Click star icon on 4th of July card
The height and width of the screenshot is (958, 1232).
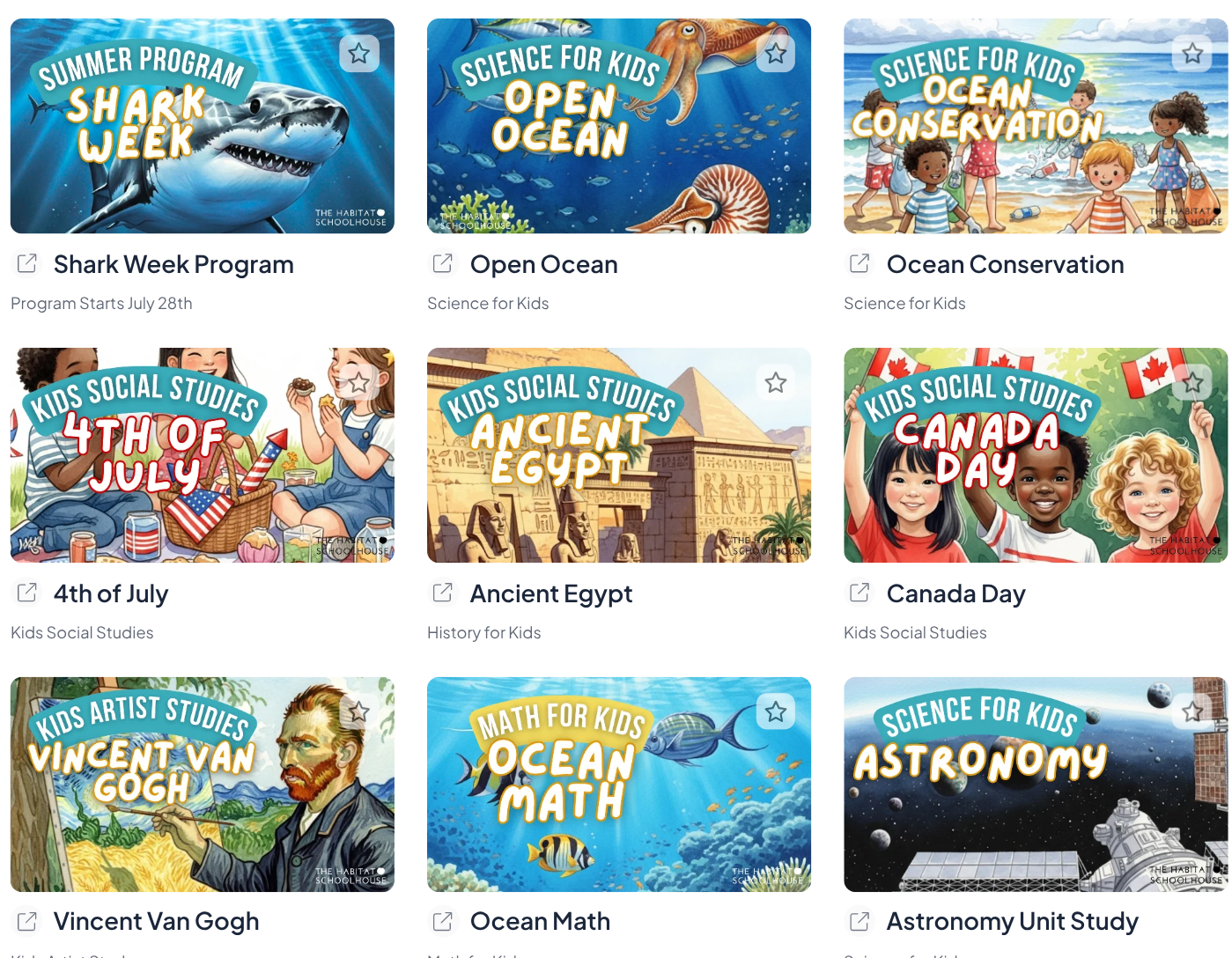(x=359, y=383)
